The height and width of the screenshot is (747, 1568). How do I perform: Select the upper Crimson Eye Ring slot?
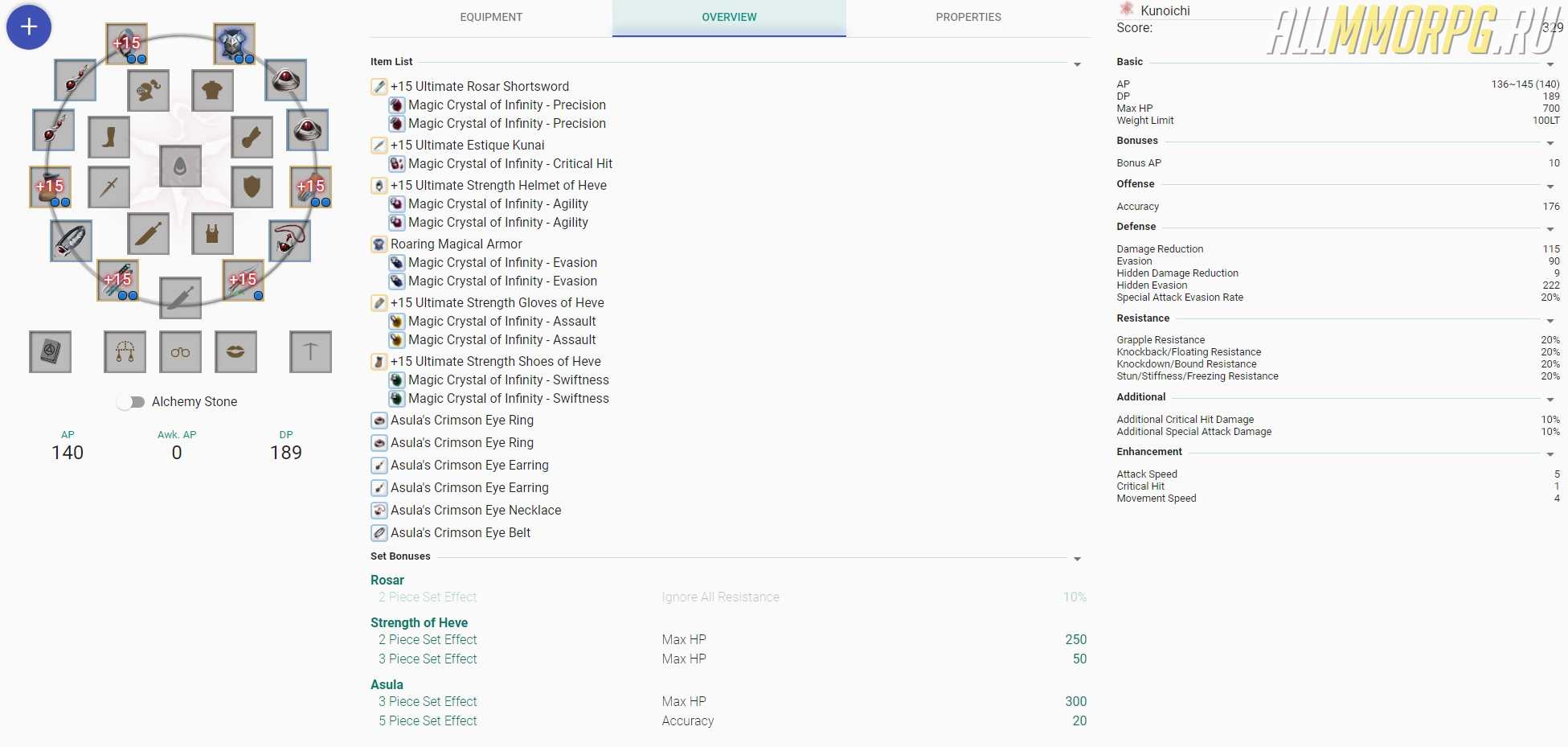[285, 80]
